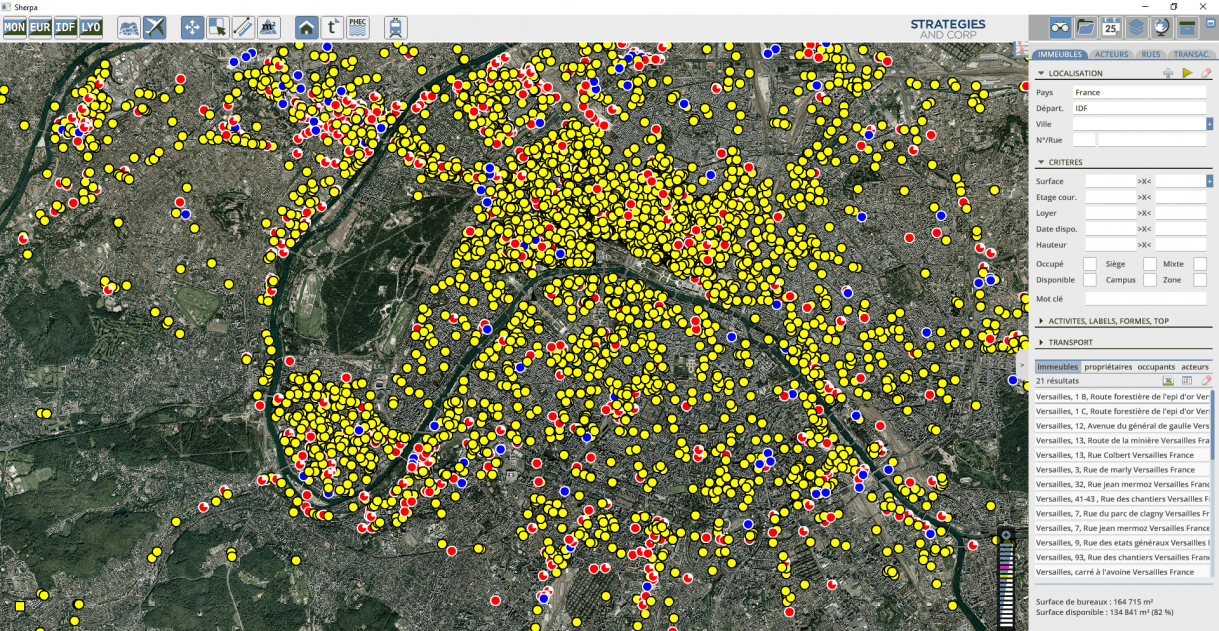Click the map zoom slider's plus knob

1006,537
